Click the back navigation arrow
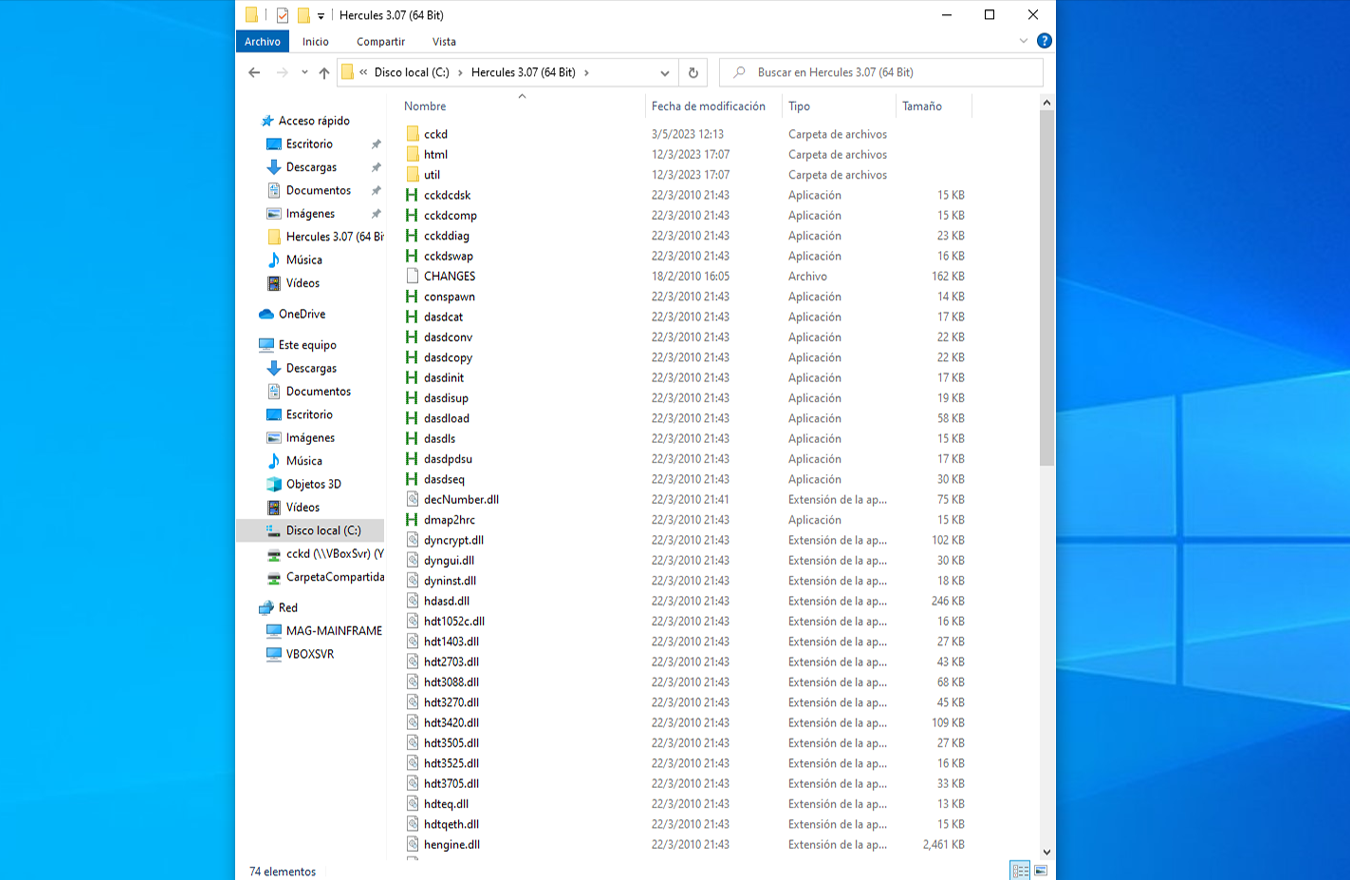This screenshot has width=1350, height=880. point(254,73)
